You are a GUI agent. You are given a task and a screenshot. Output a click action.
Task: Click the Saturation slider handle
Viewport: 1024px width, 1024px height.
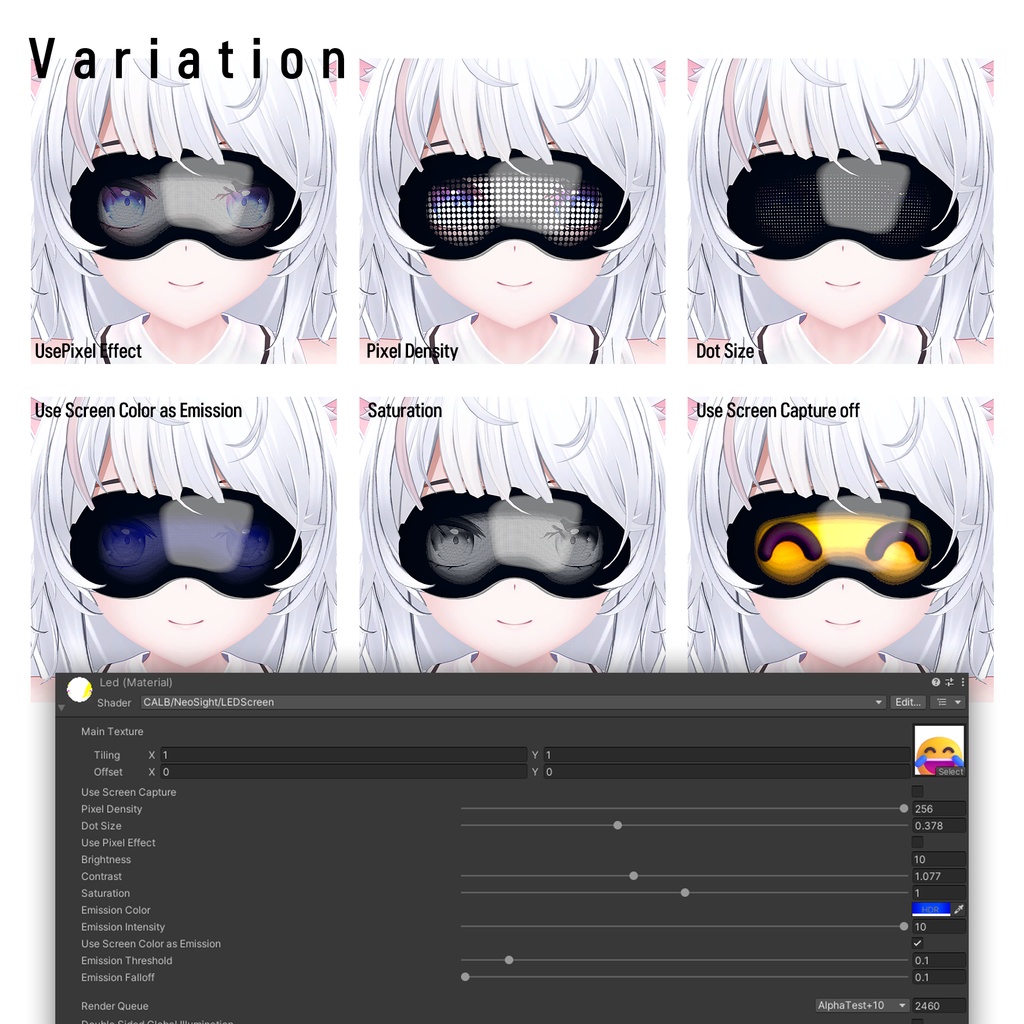tap(685, 893)
